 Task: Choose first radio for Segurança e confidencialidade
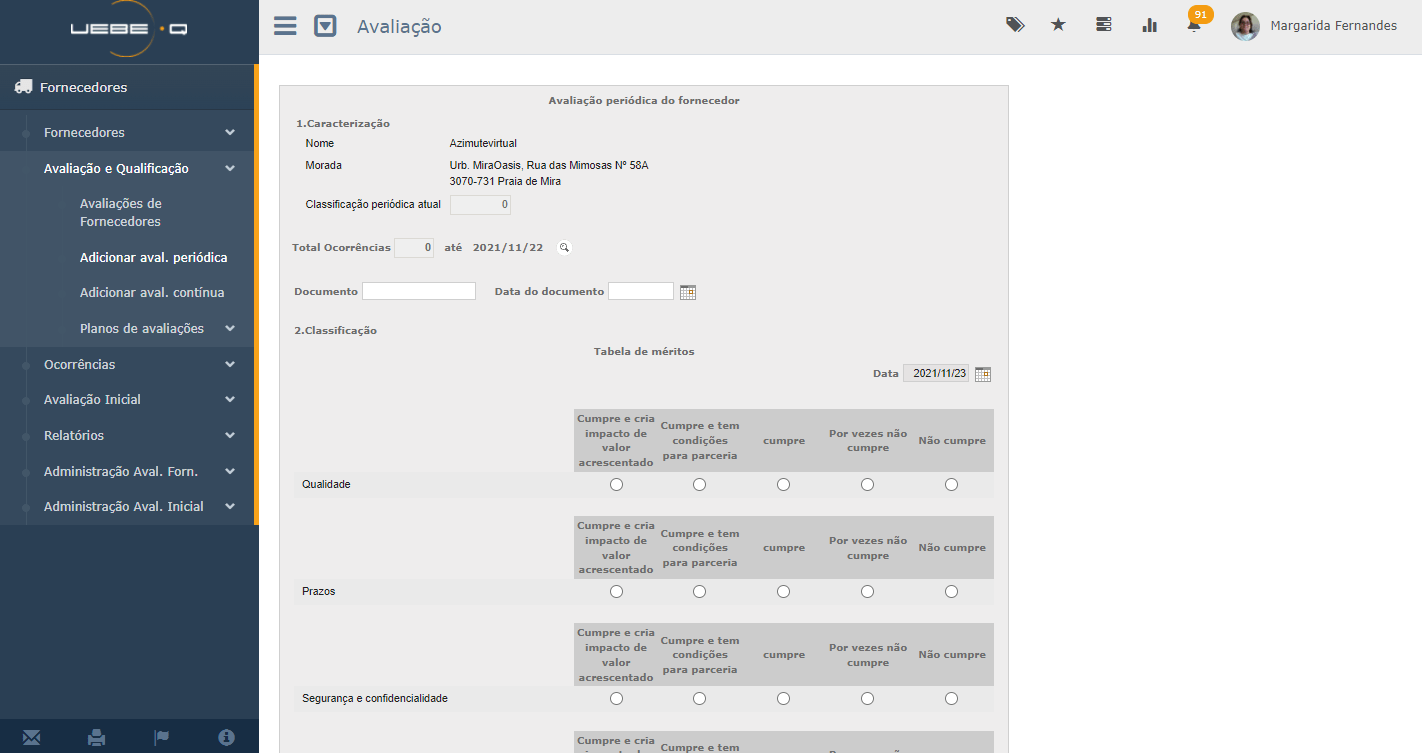coord(616,699)
